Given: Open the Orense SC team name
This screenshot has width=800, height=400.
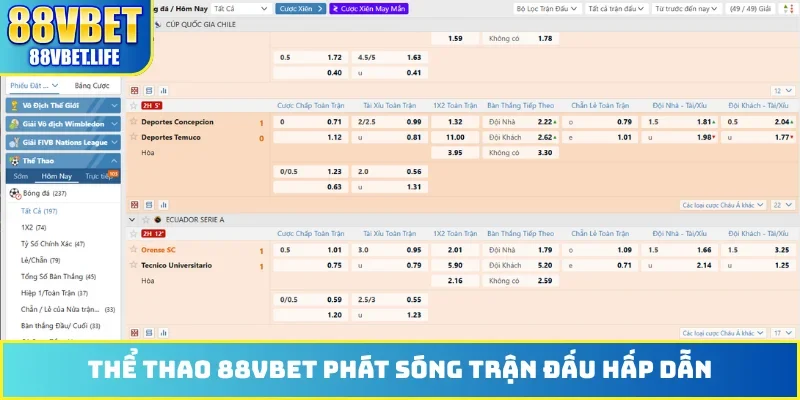Looking at the screenshot, I should point(158,249).
